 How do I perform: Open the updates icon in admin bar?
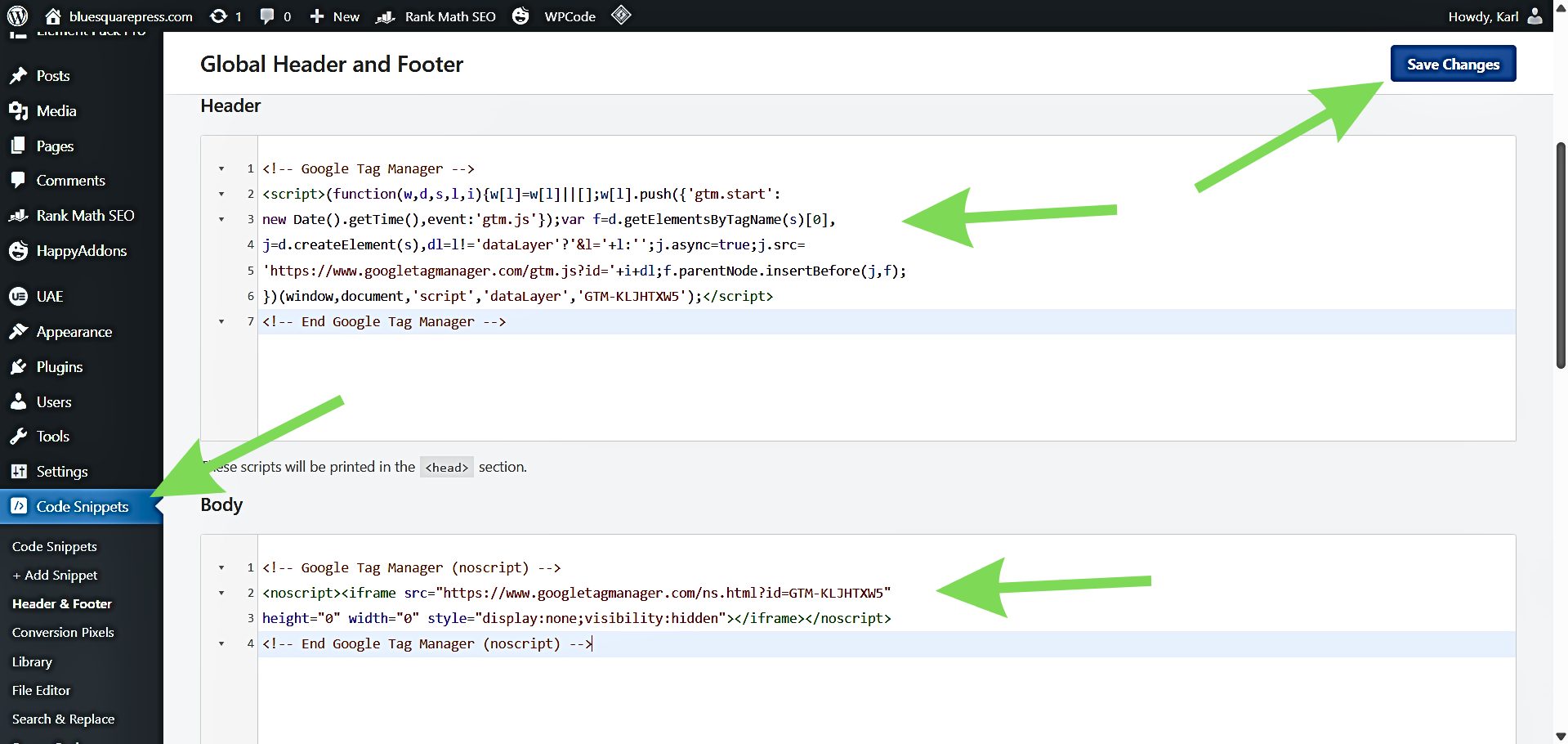coord(218,16)
